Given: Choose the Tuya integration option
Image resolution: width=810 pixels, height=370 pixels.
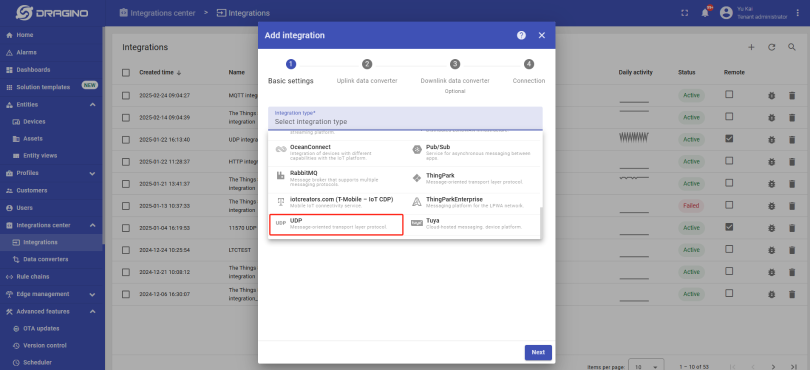Looking at the screenshot, I should (x=472, y=223).
